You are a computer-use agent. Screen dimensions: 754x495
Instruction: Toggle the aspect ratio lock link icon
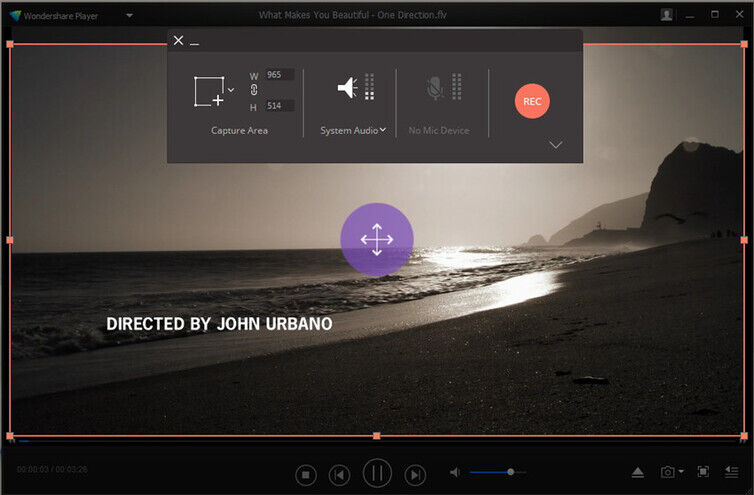[x=254, y=90]
